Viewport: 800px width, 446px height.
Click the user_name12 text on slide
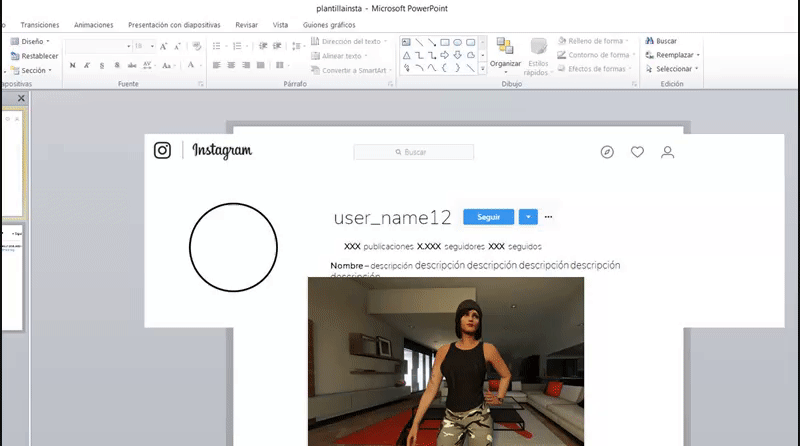392,218
